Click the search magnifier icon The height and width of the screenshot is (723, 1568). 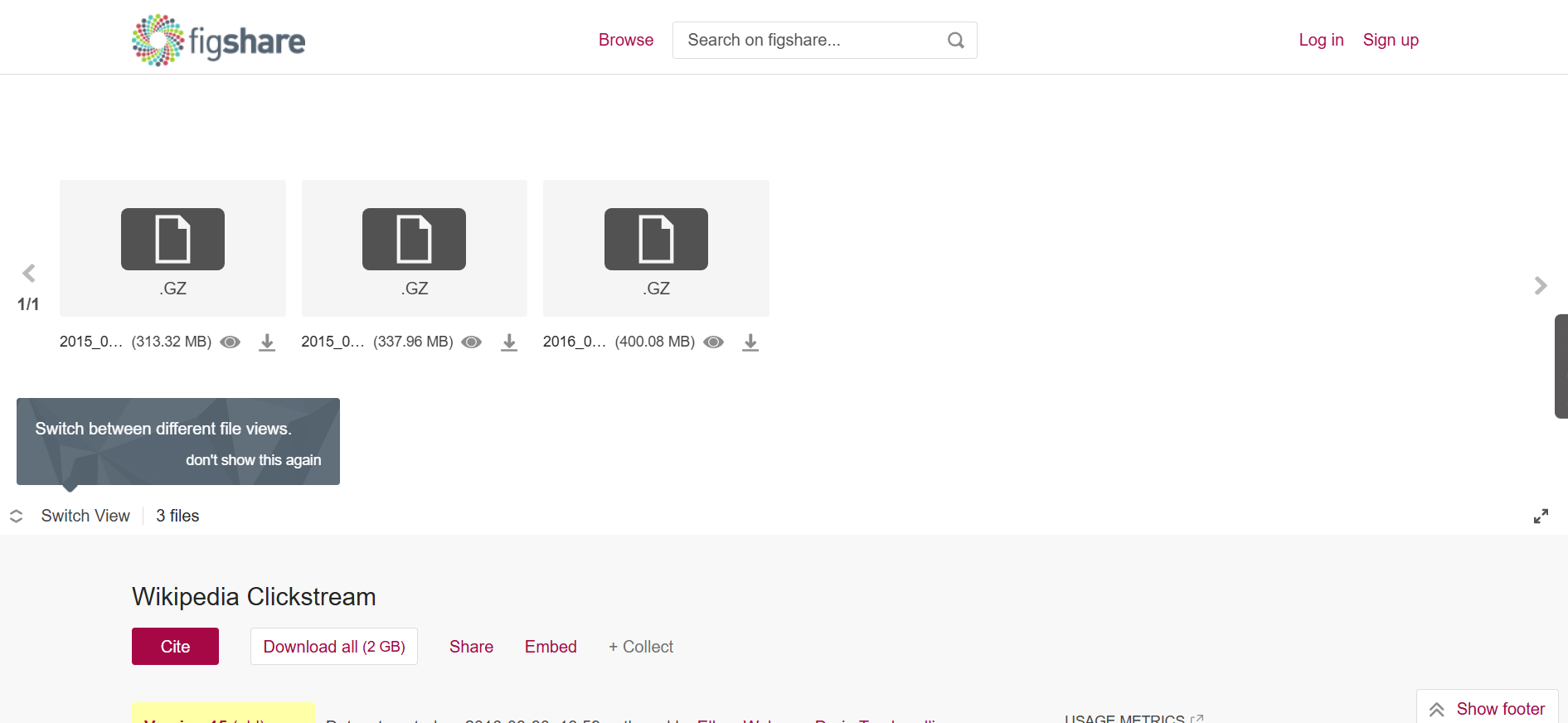point(956,40)
